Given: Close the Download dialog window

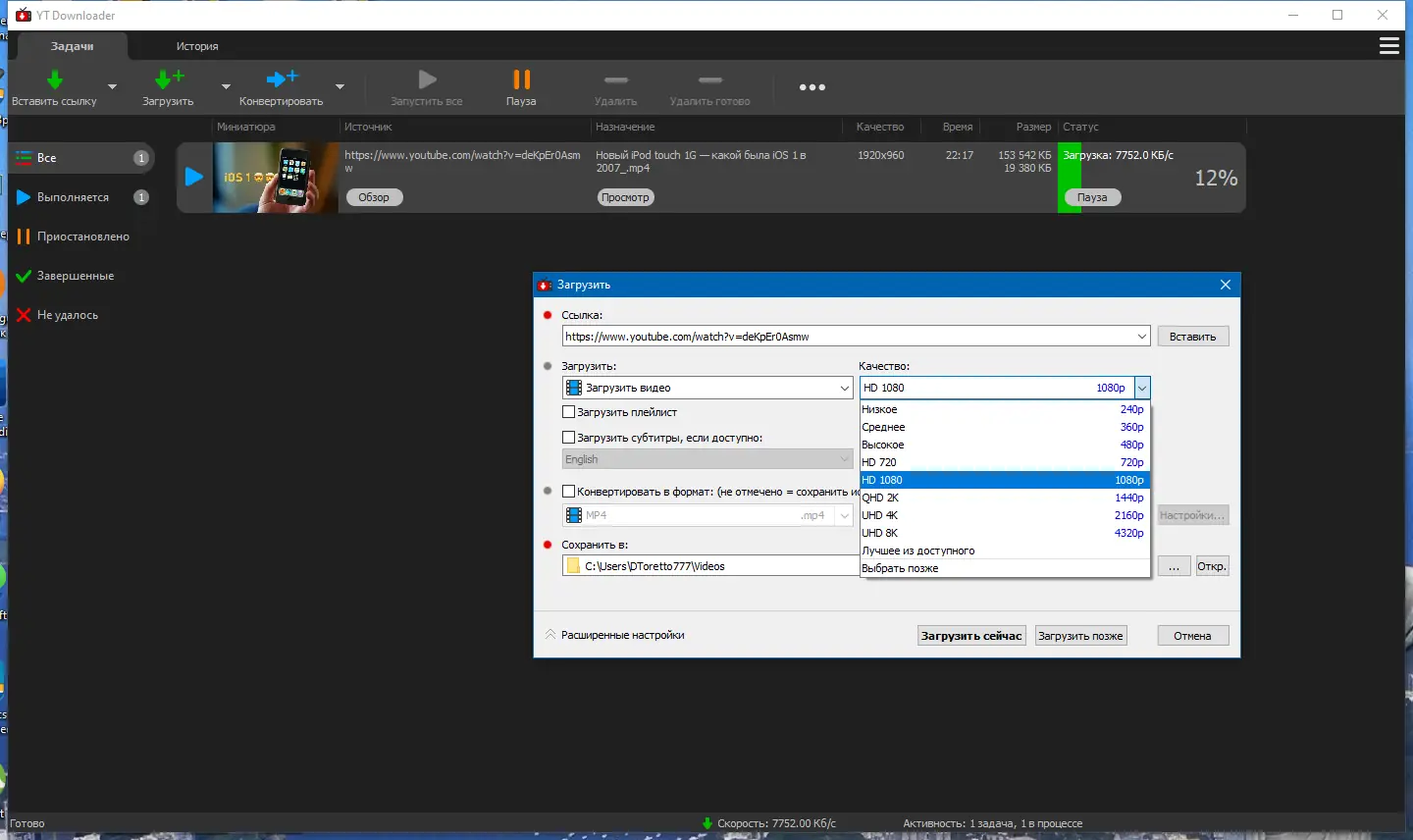Looking at the screenshot, I should click(1226, 285).
